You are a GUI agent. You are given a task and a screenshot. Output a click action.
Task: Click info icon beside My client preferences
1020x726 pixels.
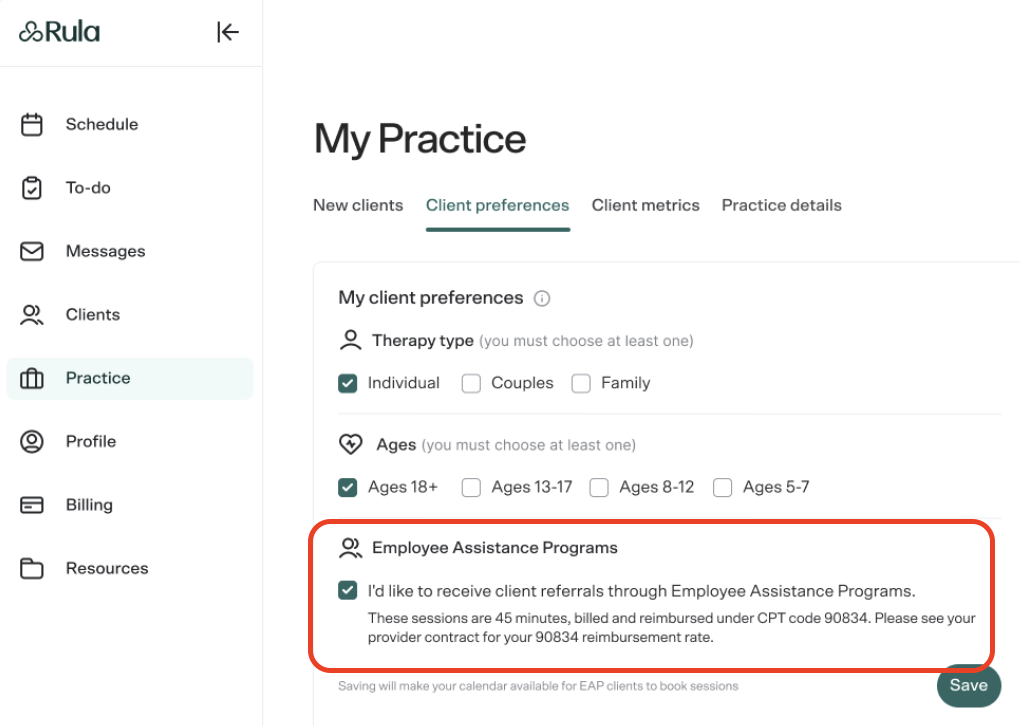542,298
